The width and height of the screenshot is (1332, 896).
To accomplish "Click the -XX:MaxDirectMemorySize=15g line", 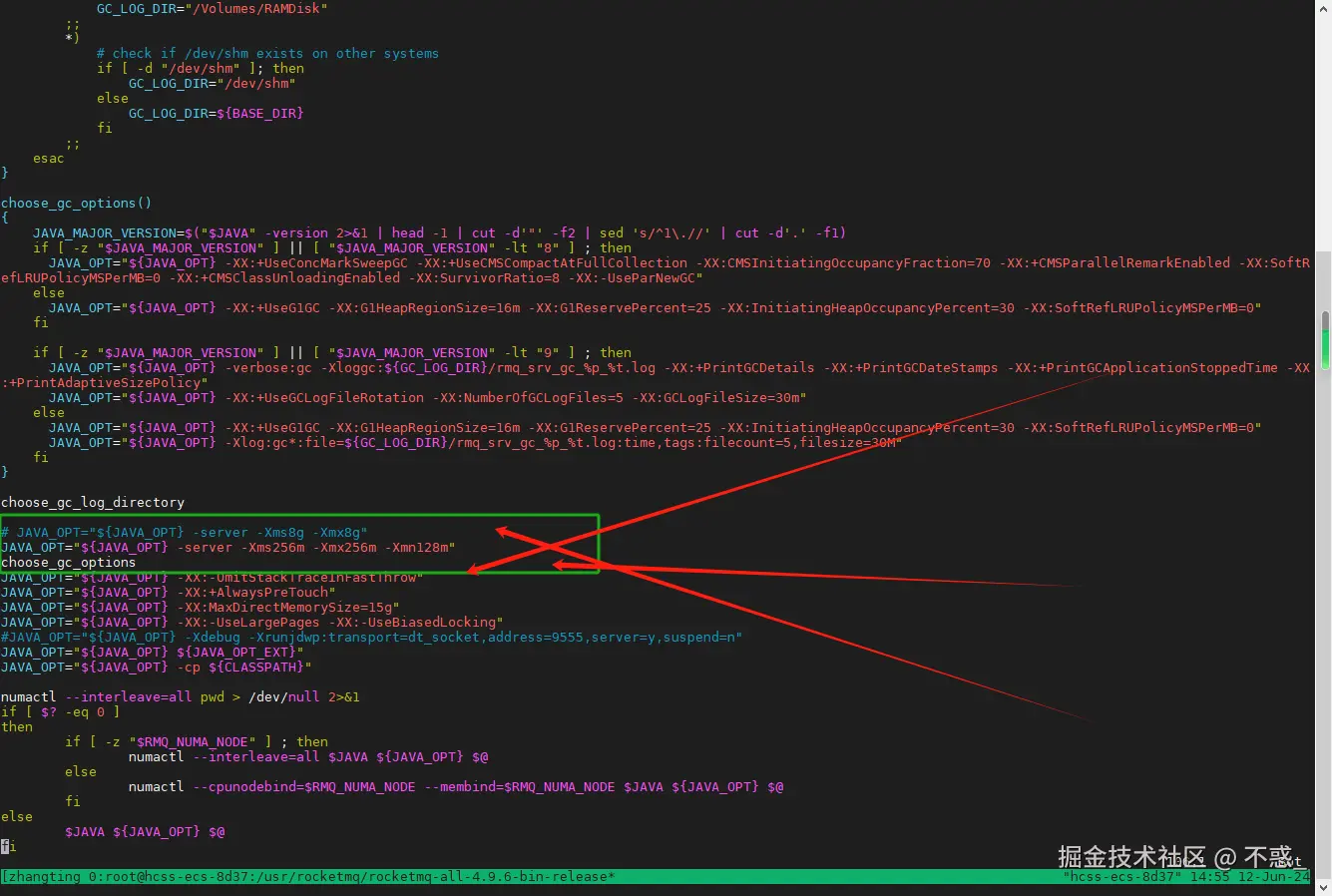I will click(200, 607).
